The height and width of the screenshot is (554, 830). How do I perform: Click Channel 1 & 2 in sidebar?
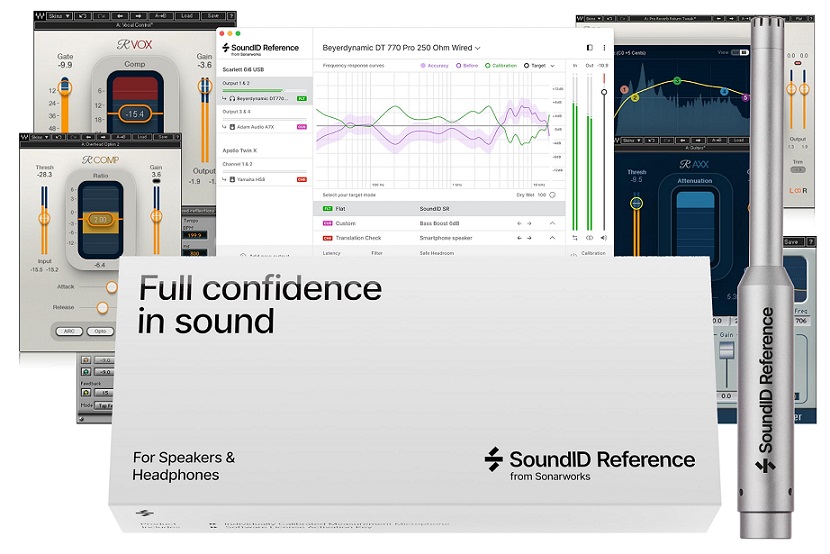(237, 164)
